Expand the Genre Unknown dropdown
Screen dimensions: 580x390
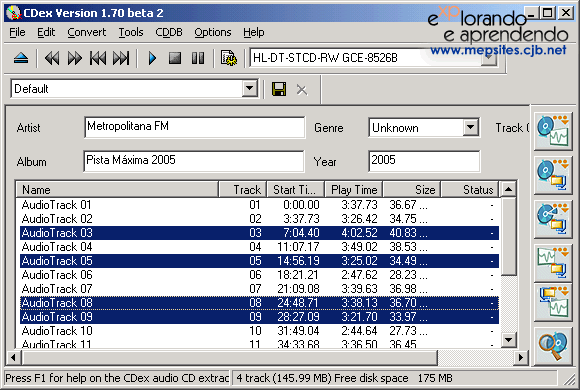(x=471, y=128)
